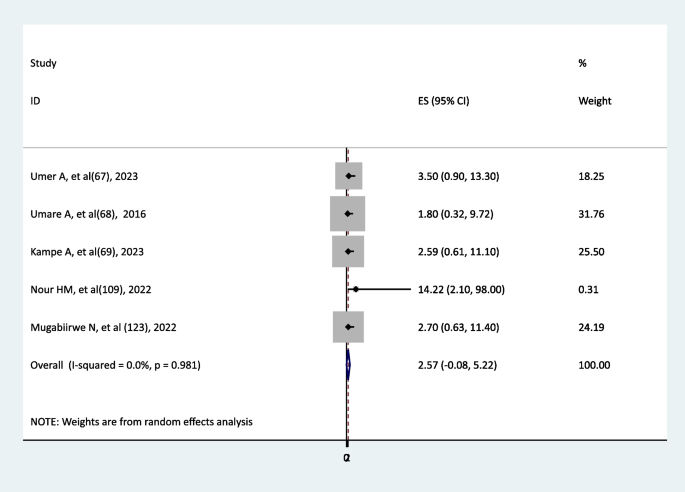Click the zero tick label on the axis
685x492 pixels.
point(347,456)
